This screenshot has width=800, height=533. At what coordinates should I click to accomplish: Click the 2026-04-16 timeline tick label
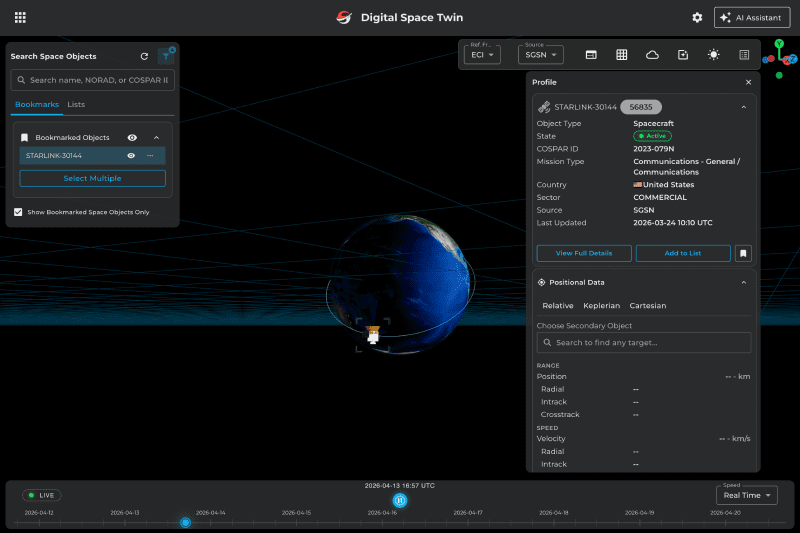click(382, 513)
